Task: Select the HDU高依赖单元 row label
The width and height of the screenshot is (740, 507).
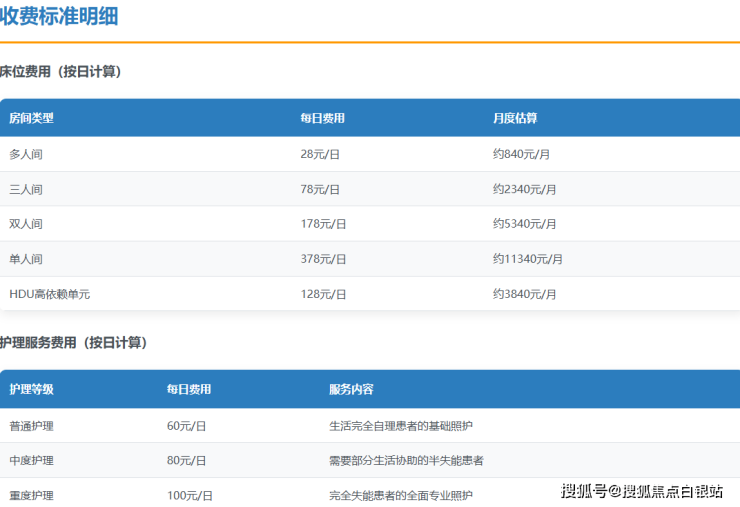Action: pos(50,294)
